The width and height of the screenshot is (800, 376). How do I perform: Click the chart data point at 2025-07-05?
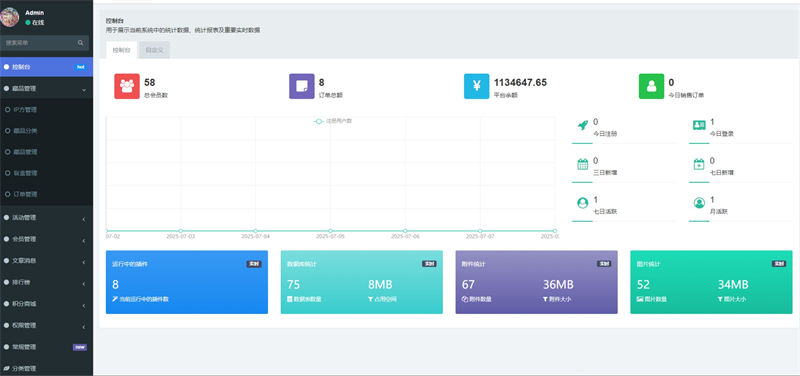(x=330, y=231)
